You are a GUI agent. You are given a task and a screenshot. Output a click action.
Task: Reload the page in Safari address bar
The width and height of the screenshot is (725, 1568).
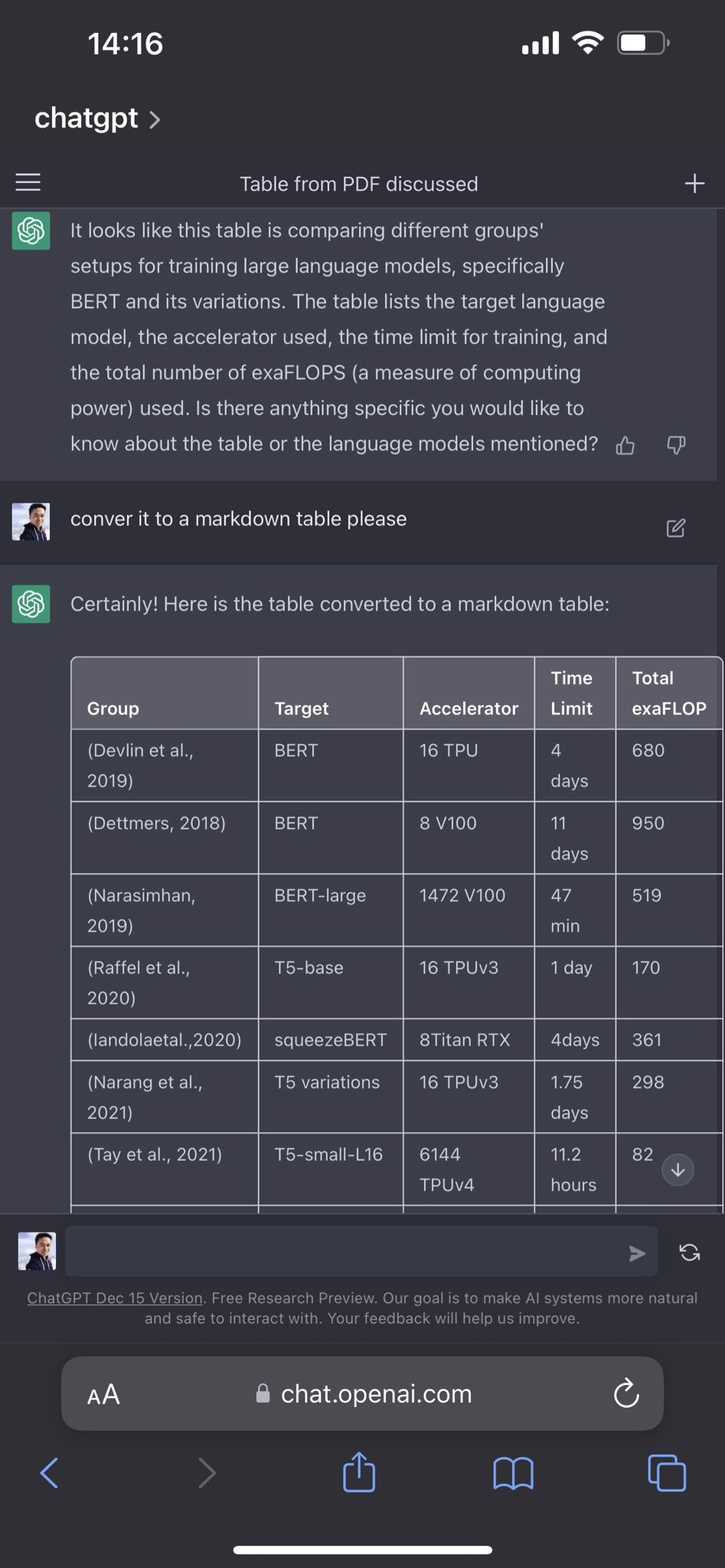tap(626, 1393)
